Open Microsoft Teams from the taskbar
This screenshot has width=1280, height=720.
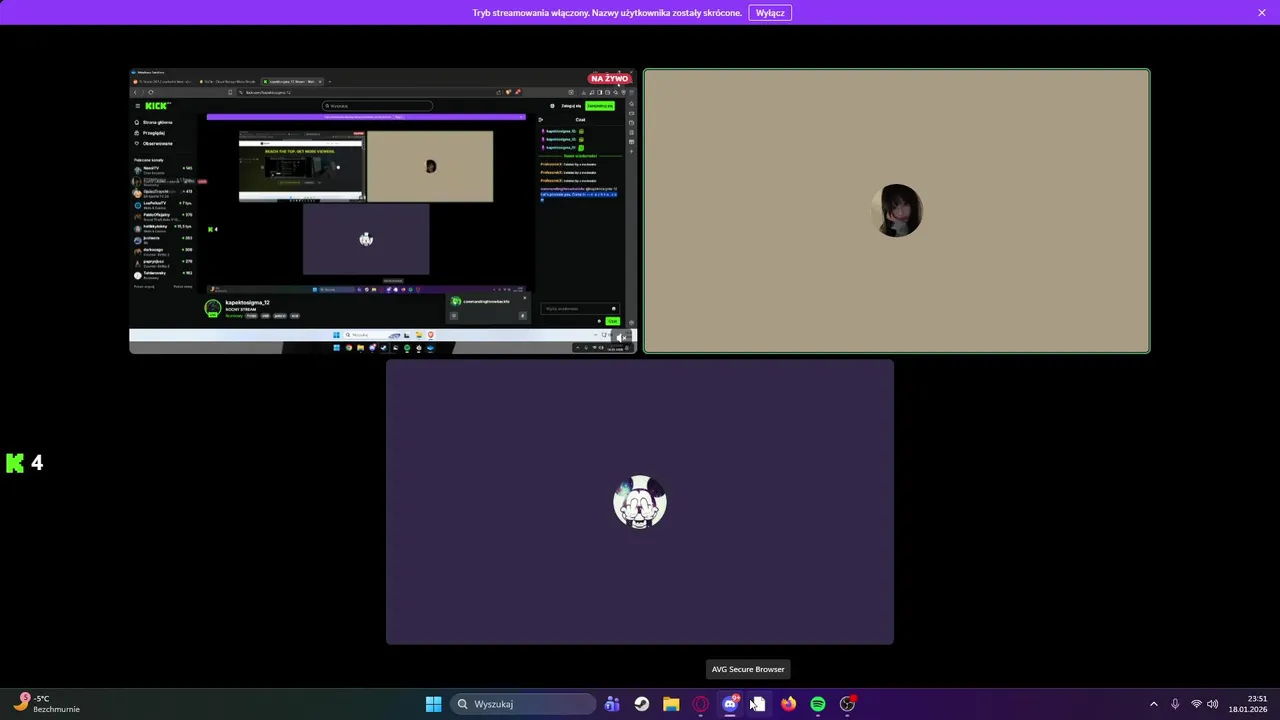(612, 704)
